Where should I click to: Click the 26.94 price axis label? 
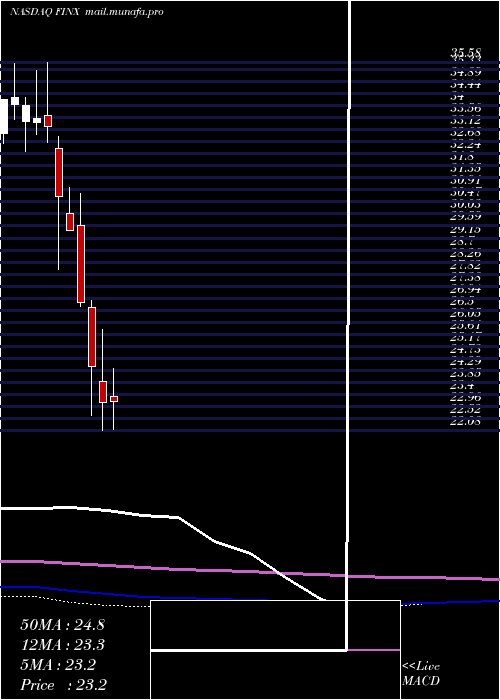click(x=465, y=290)
